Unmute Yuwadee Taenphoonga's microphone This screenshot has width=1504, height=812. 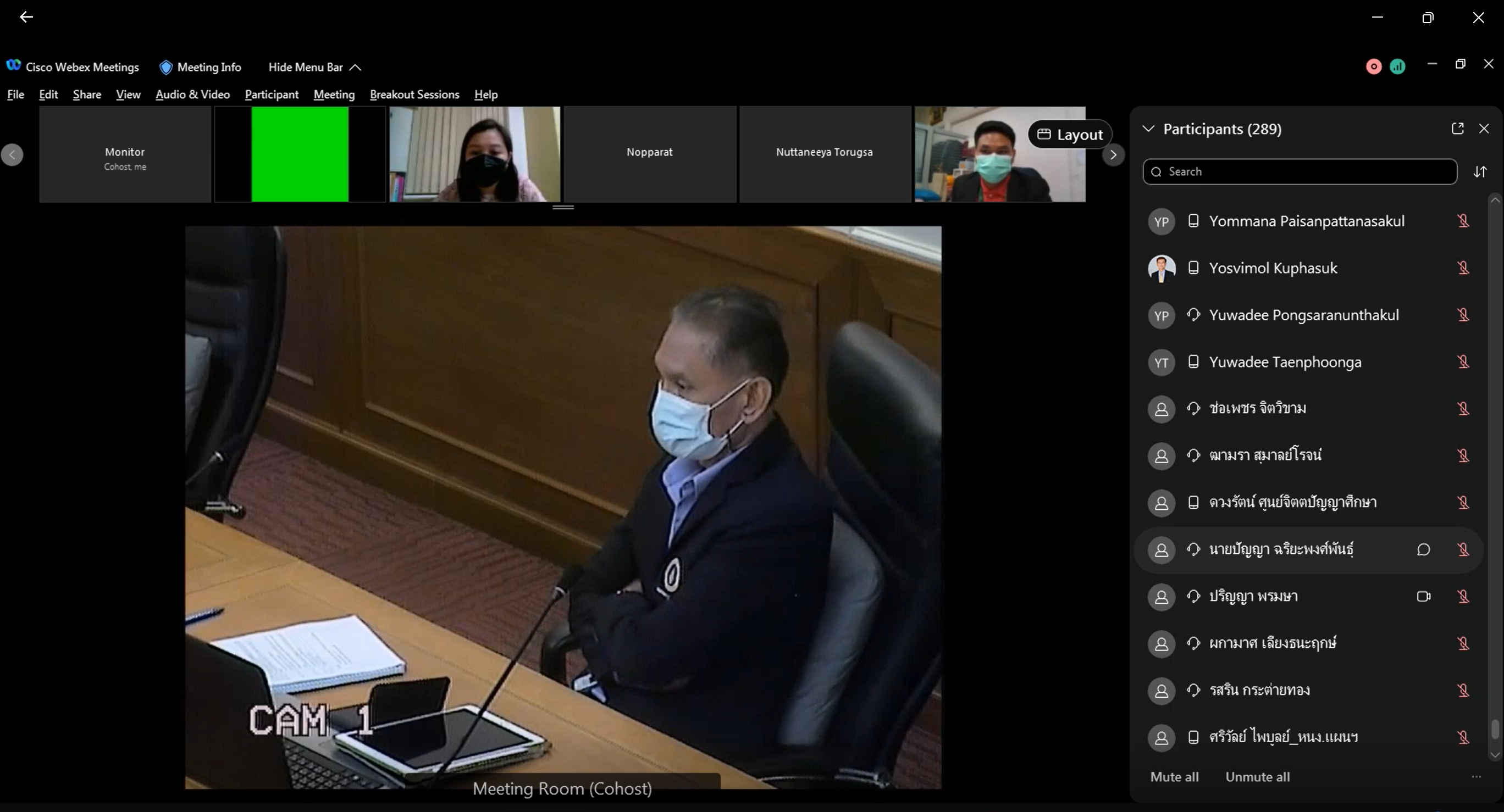click(x=1463, y=361)
